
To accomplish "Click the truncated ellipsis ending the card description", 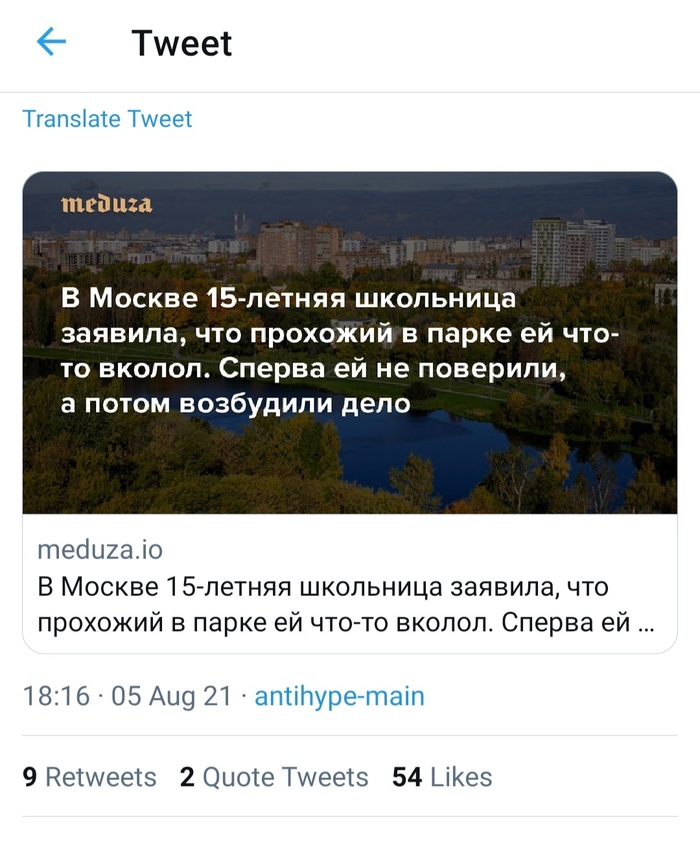I will coord(644,623).
